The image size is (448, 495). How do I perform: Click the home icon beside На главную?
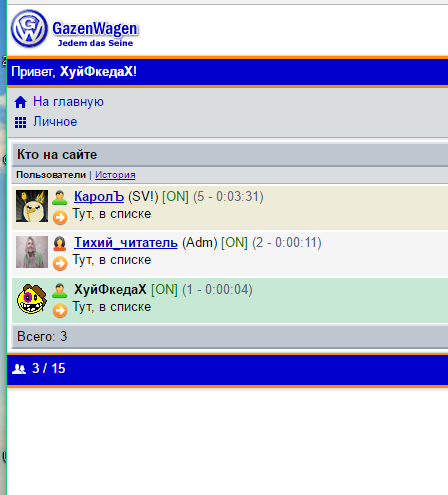(20, 102)
